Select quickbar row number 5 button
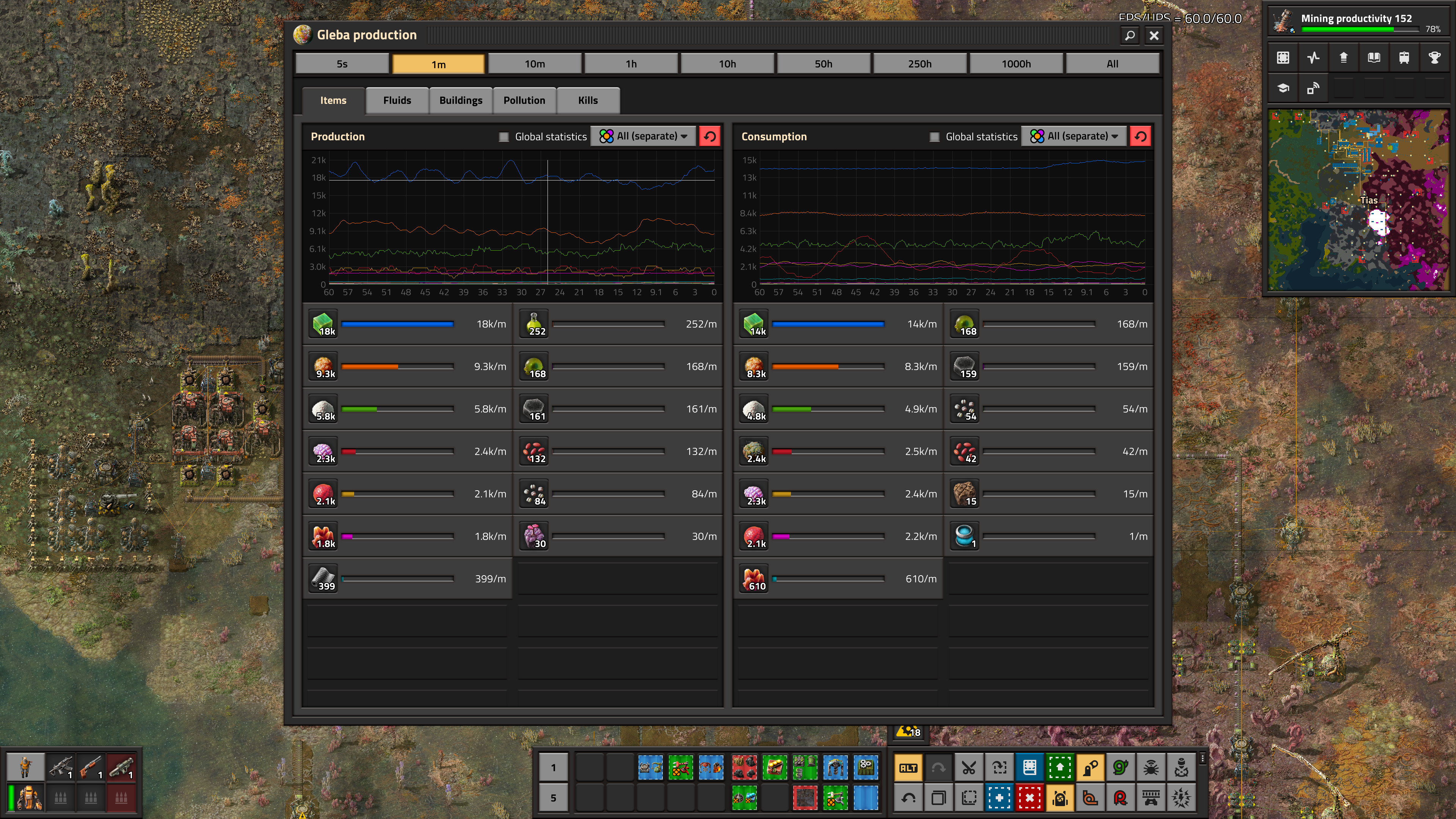1456x819 pixels. pyautogui.click(x=553, y=798)
